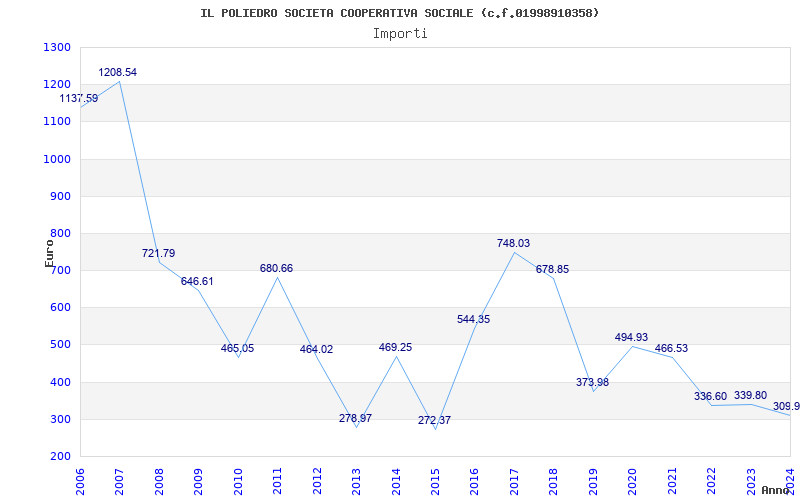Click the 300 y-axis tick label
Viewport: 800px width, 500px height.
click(59, 420)
